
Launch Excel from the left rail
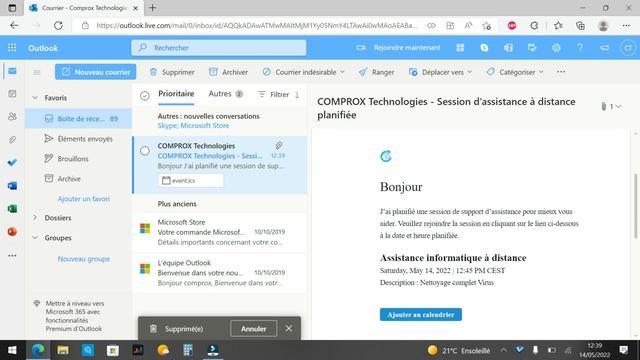tap(12, 209)
